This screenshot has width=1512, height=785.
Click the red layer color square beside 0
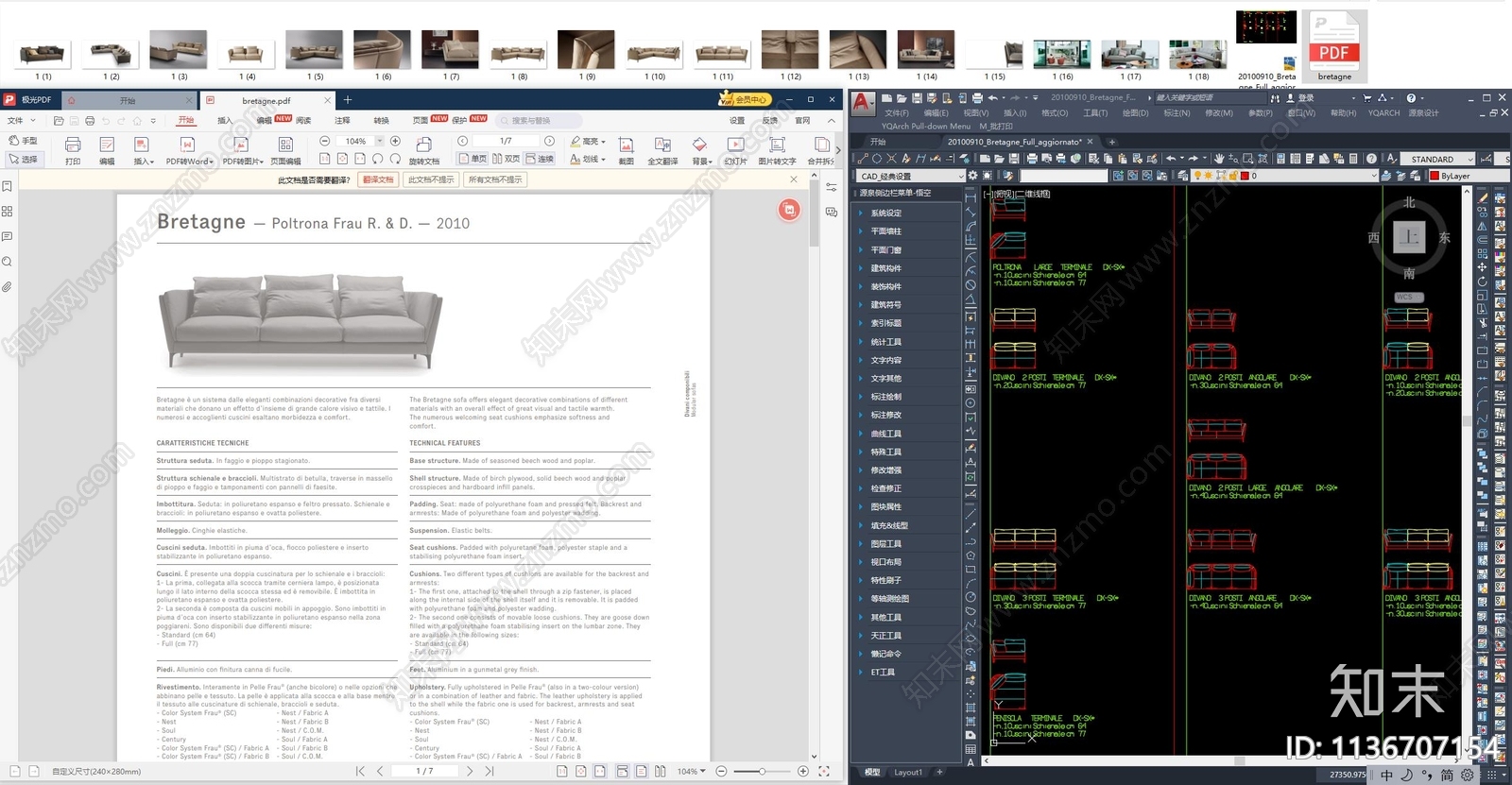pyautogui.click(x=1245, y=176)
